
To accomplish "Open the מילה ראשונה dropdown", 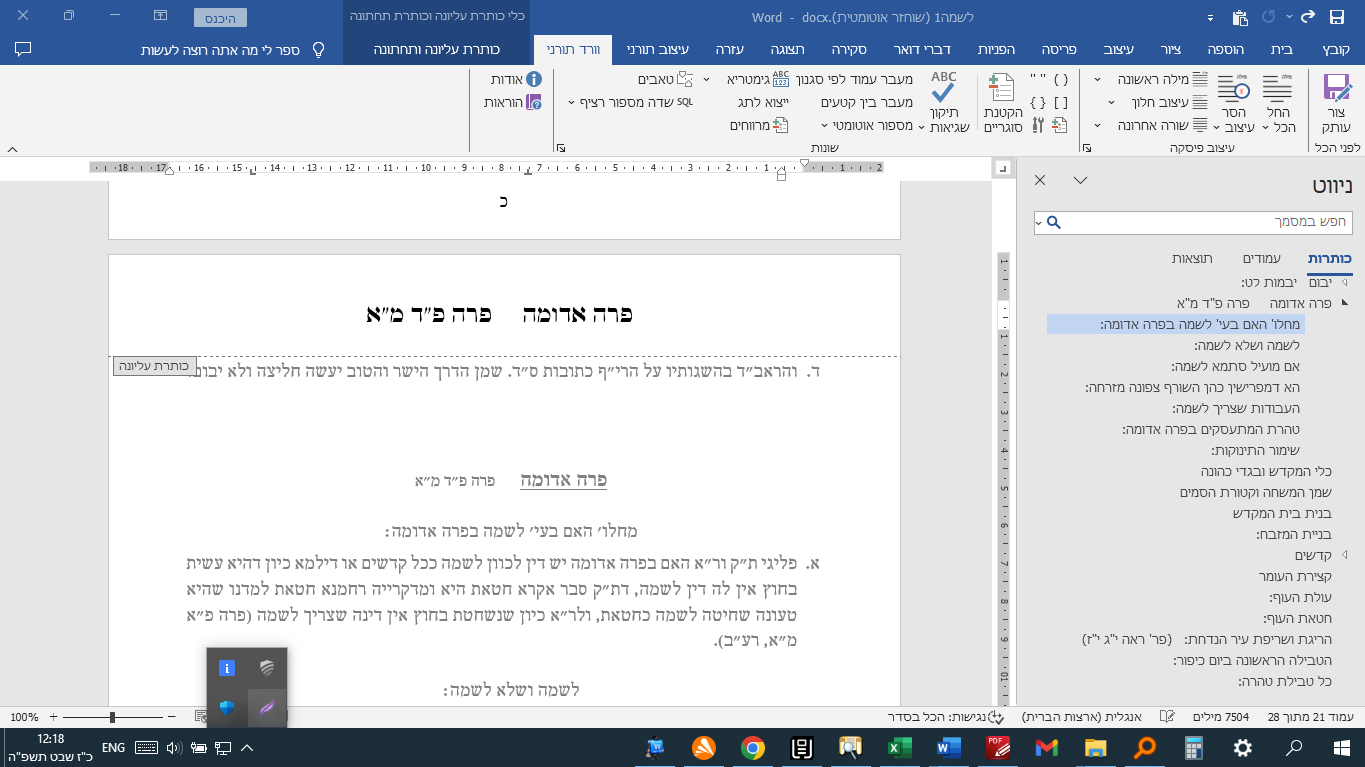I will pyautogui.click(x=1098, y=79).
